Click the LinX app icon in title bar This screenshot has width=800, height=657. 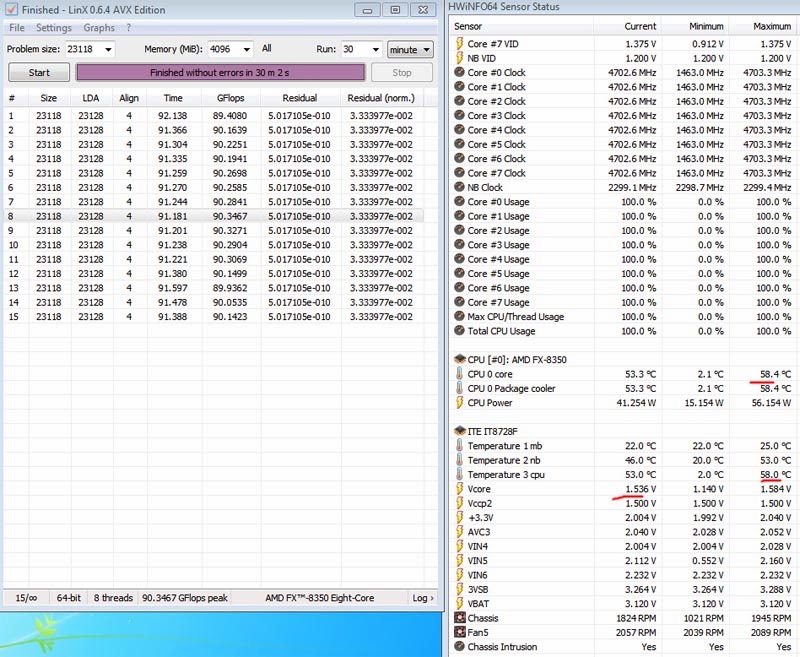click(x=11, y=9)
